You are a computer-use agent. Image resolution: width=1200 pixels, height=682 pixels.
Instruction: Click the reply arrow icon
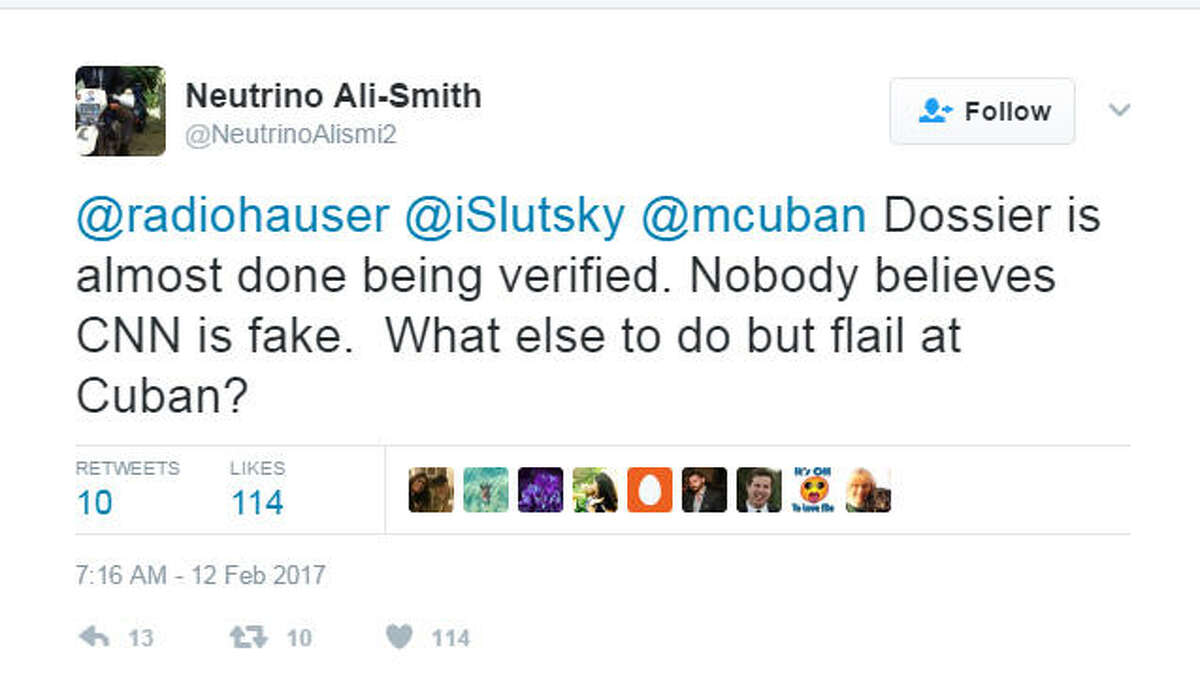tap(93, 637)
